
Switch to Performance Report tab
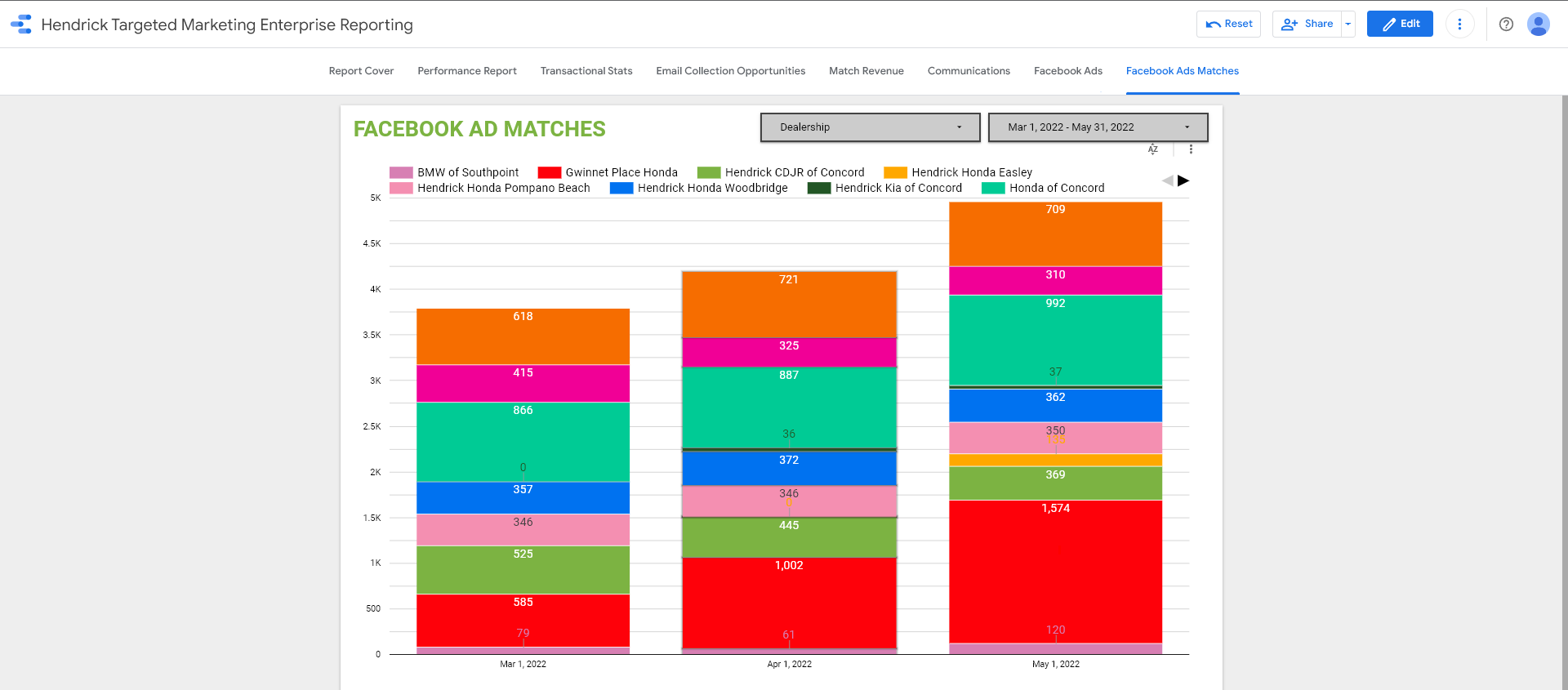coord(467,71)
